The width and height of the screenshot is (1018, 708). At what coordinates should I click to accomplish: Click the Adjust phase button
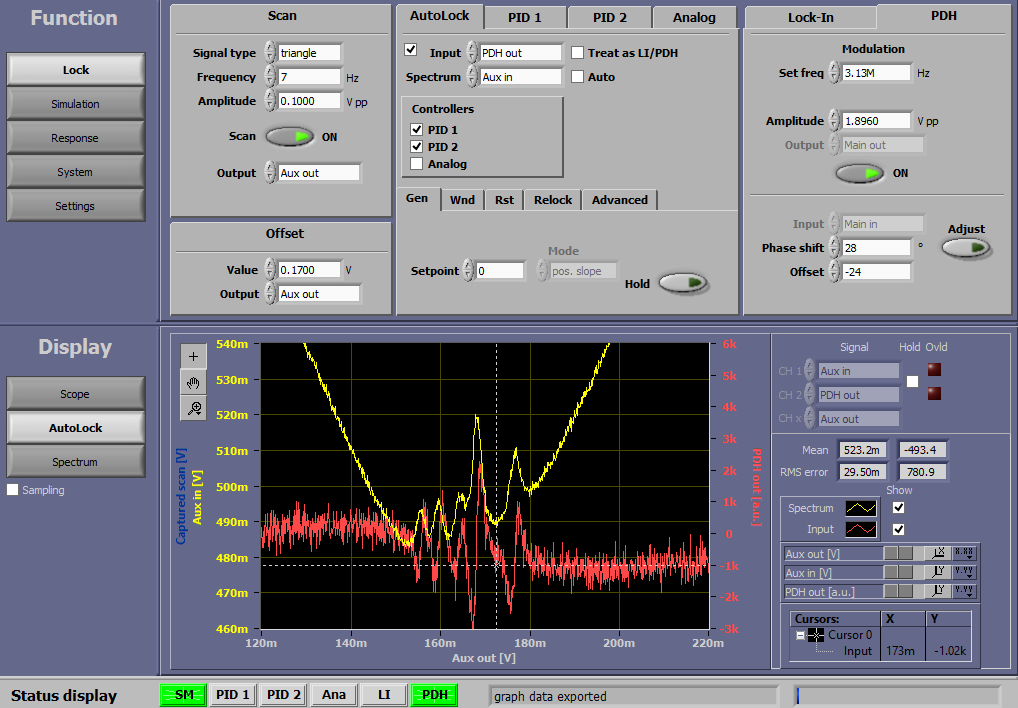(x=966, y=248)
